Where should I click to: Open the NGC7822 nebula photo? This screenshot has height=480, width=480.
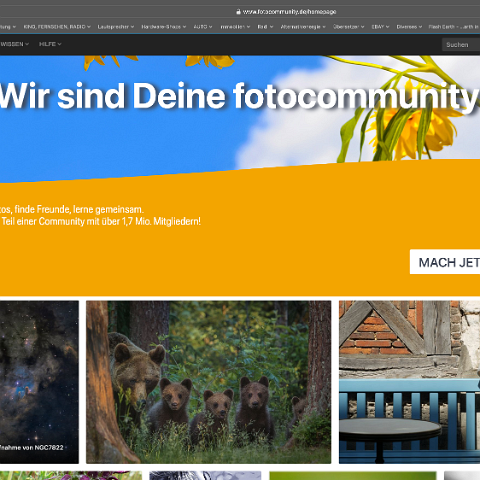point(39,382)
